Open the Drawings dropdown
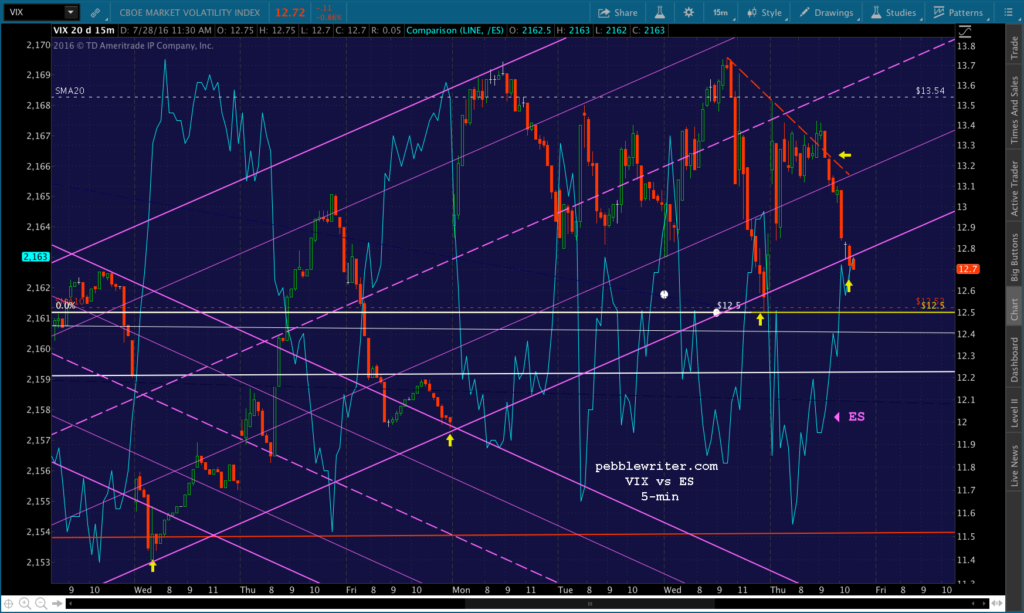 (827, 12)
